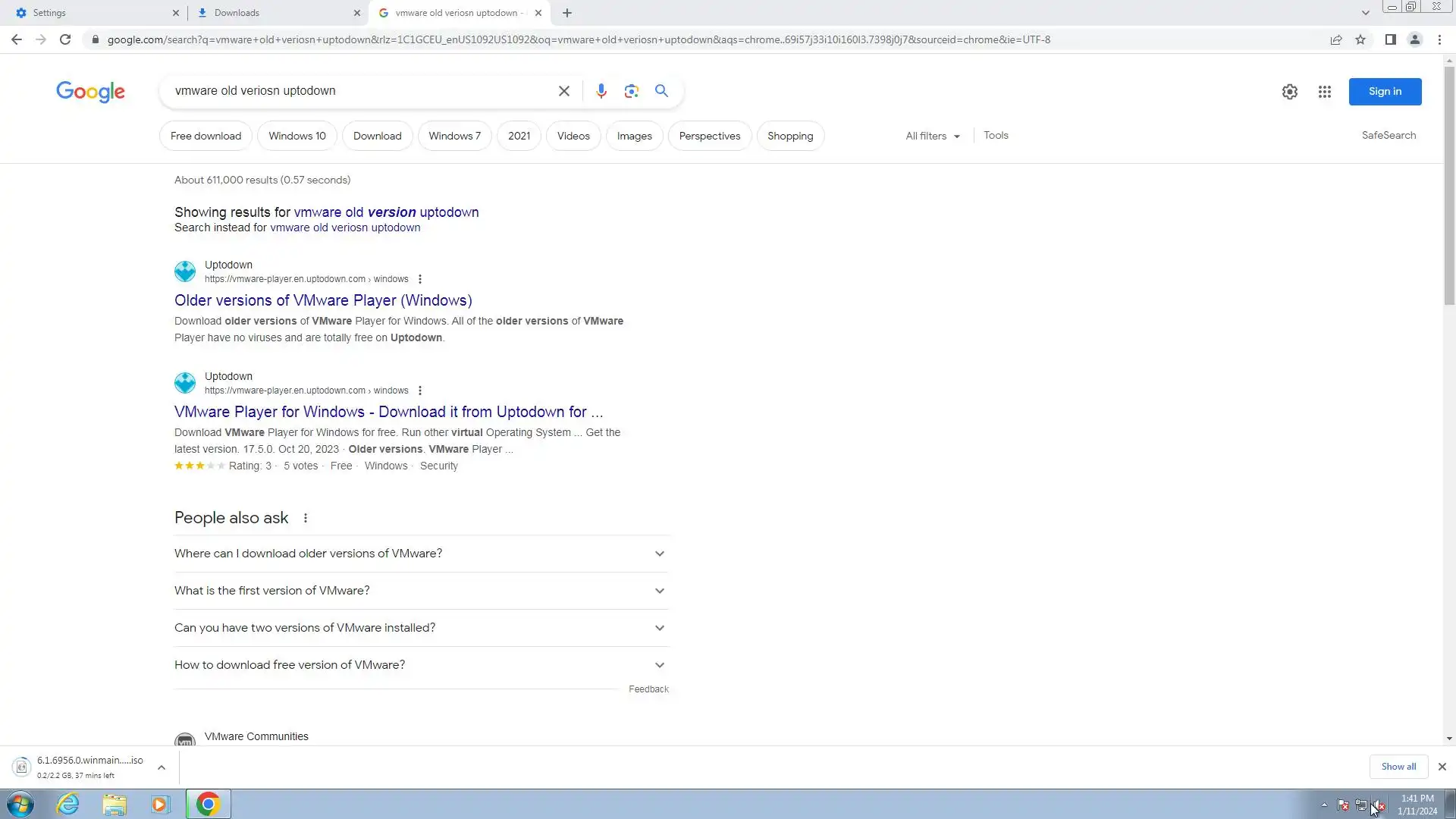Open "Older versions of VMware Player (Windows)" result

coord(323,300)
